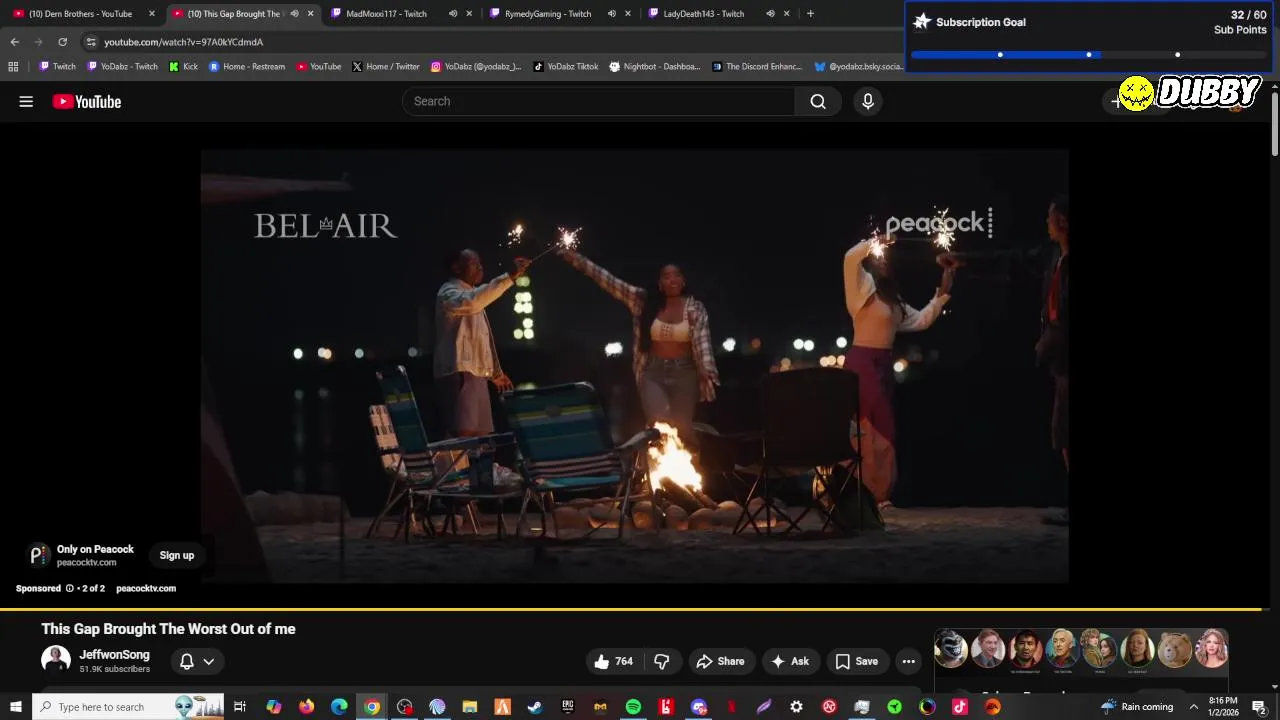Image resolution: width=1280 pixels, height=720 pixels.
Task: Open the ad info icon next to Sponsored
Action: 70,588
